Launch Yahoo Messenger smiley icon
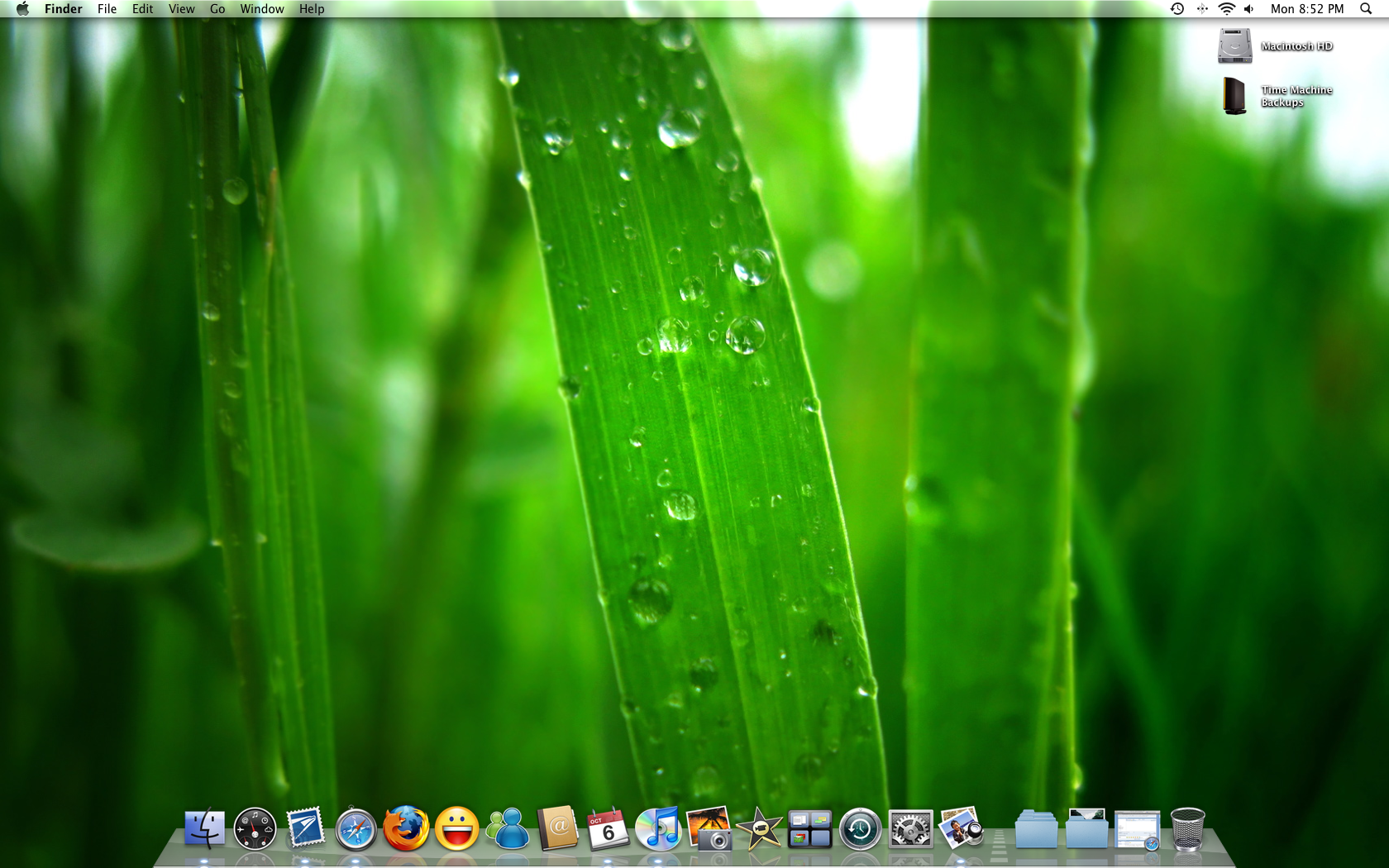Screen dimensions: 1389x868 [x=456, y=828]
